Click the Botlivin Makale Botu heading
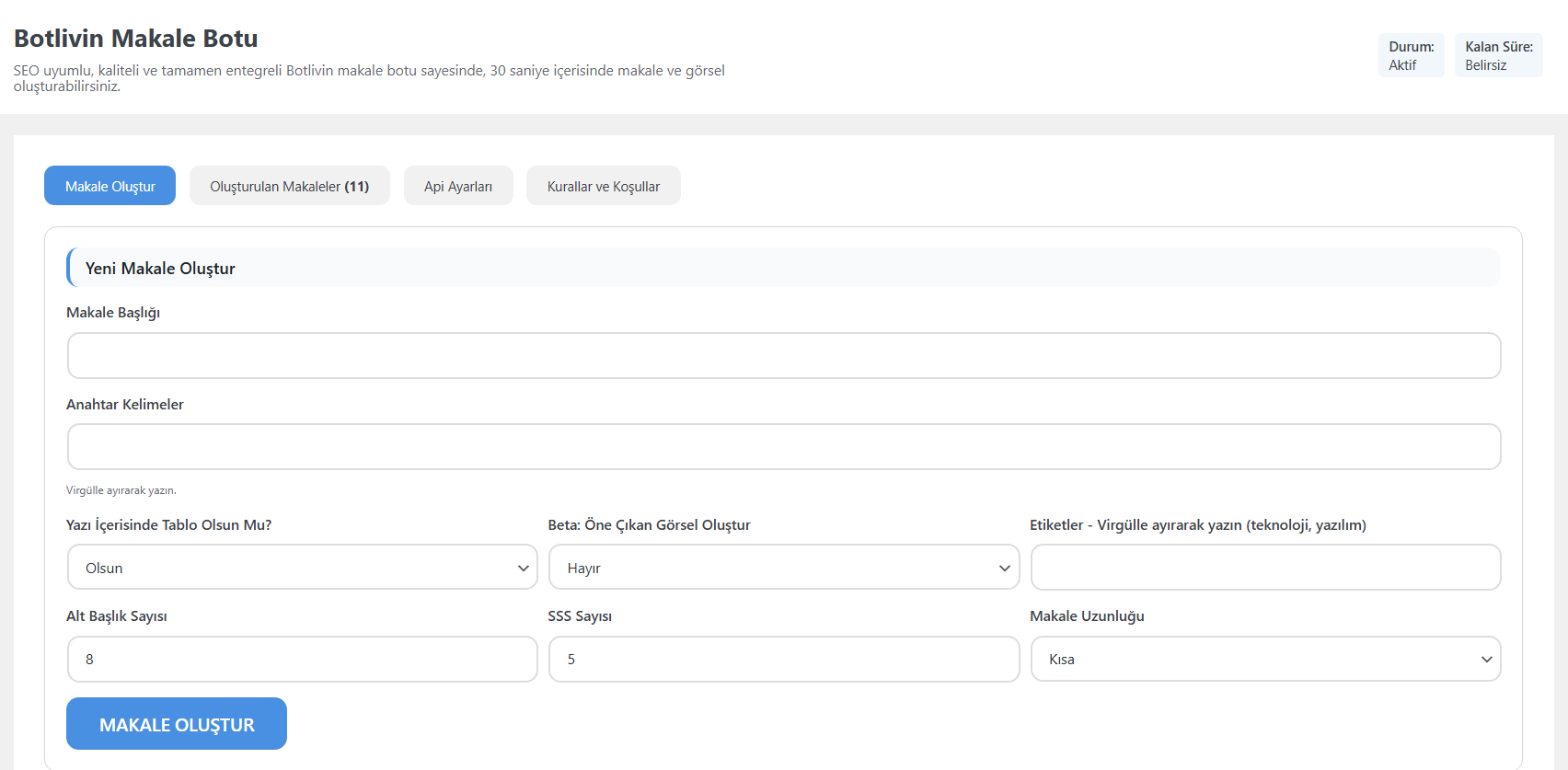The width and height of the screenshot is (1568, 770). (x=136, y=39)
